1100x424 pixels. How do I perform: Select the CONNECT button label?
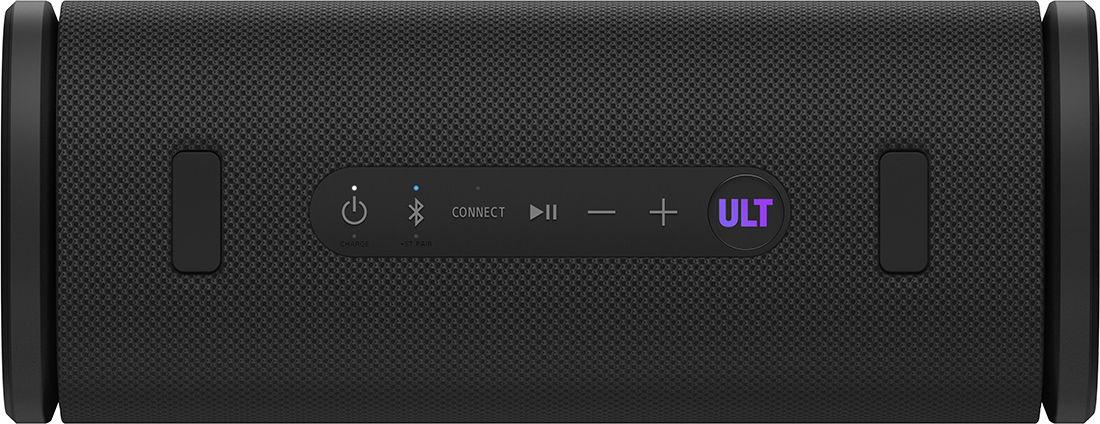(478, 212)
